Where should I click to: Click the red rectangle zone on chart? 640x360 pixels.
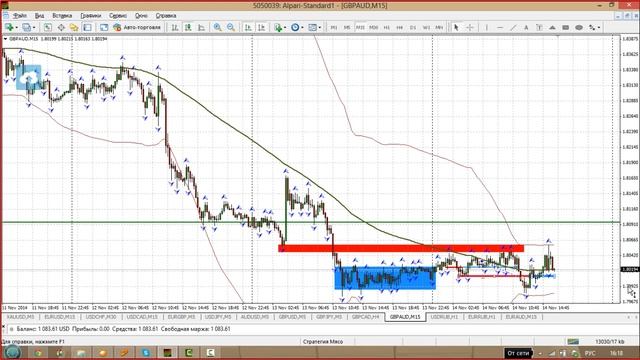click(401, 248)
